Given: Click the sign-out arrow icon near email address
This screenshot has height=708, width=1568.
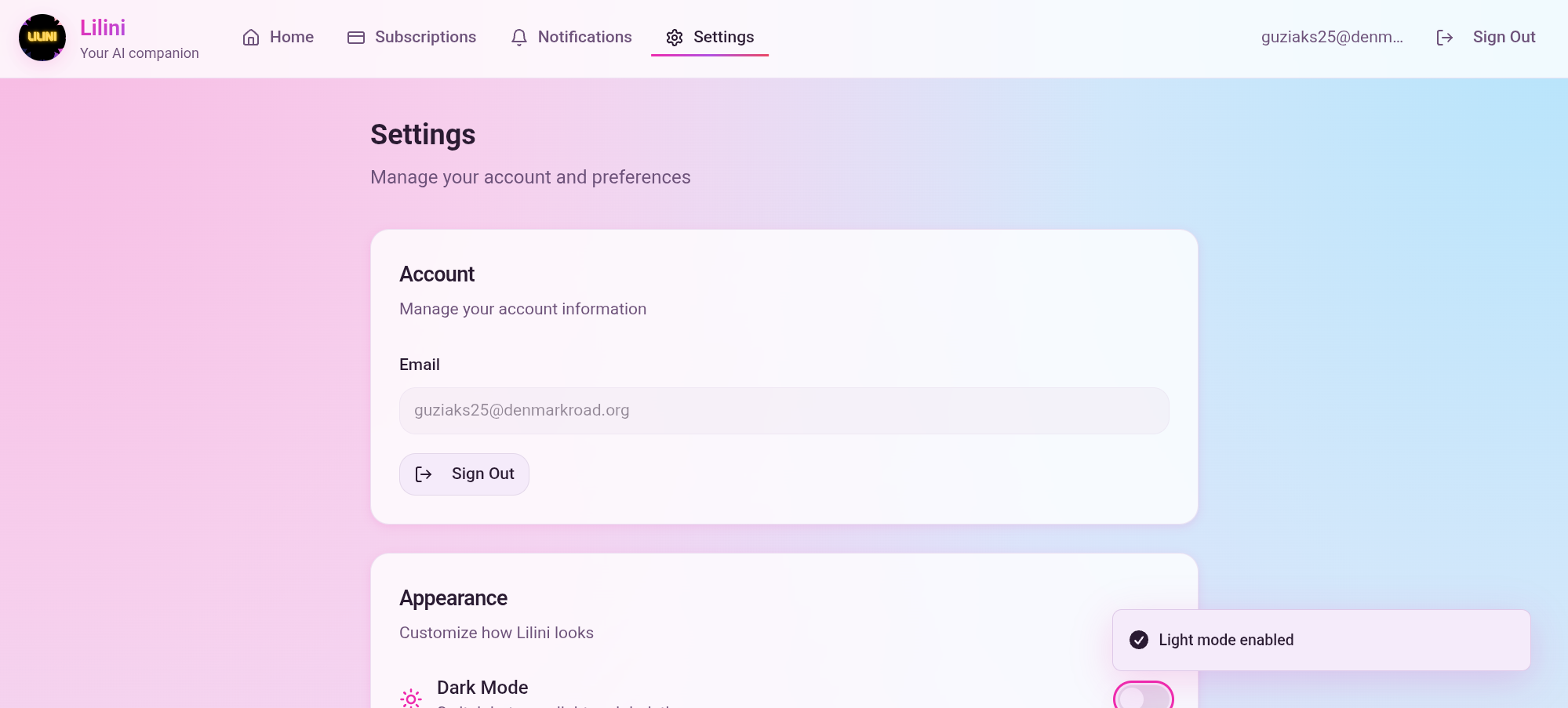Looking at the screenshot, I should pos(1446,37).
